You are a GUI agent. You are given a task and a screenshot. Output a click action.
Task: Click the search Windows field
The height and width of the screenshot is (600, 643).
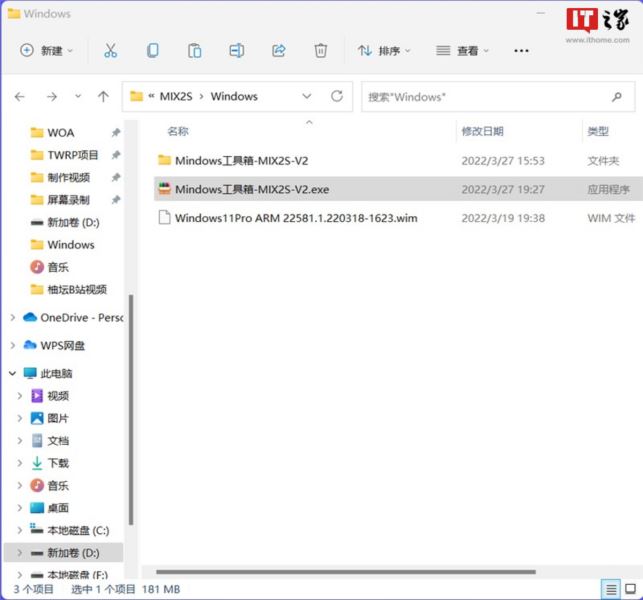point(498,97)
